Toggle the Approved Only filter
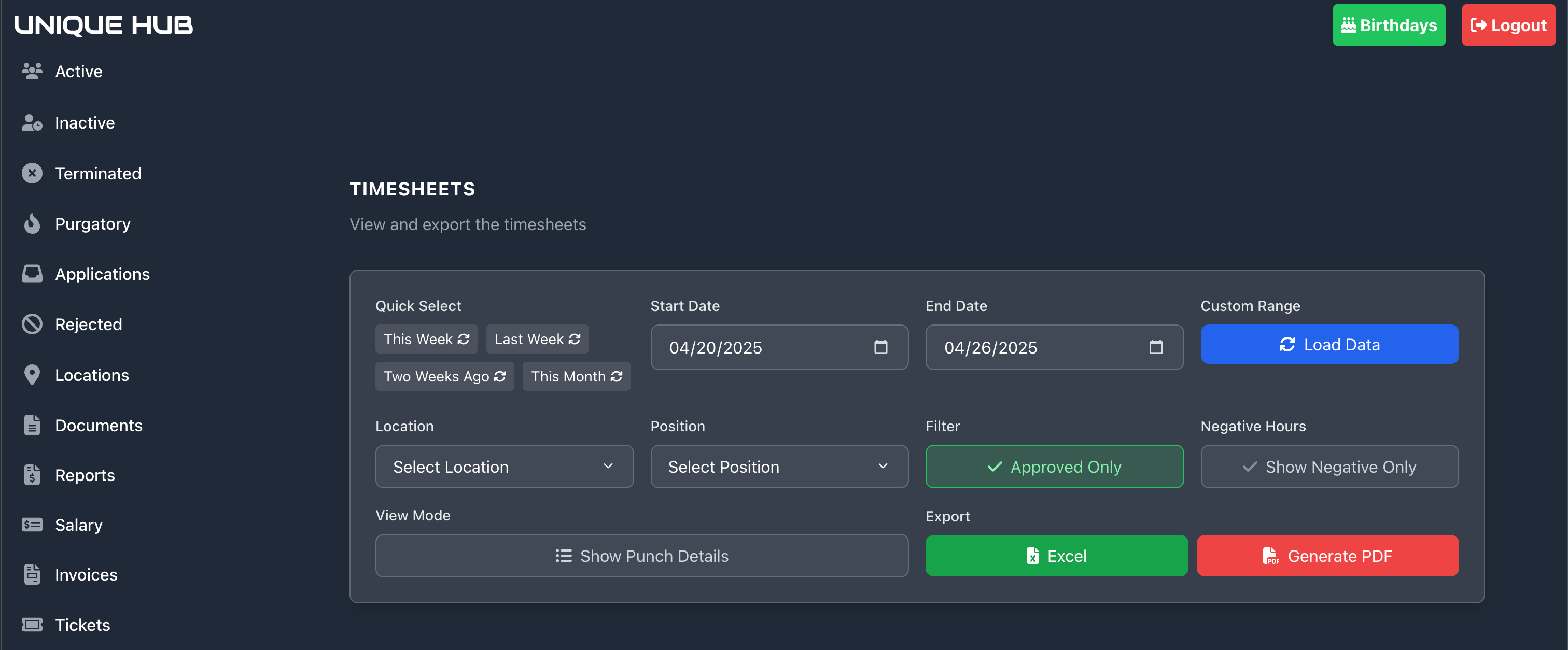The image size is (1568, 650). coord(1054,467)
